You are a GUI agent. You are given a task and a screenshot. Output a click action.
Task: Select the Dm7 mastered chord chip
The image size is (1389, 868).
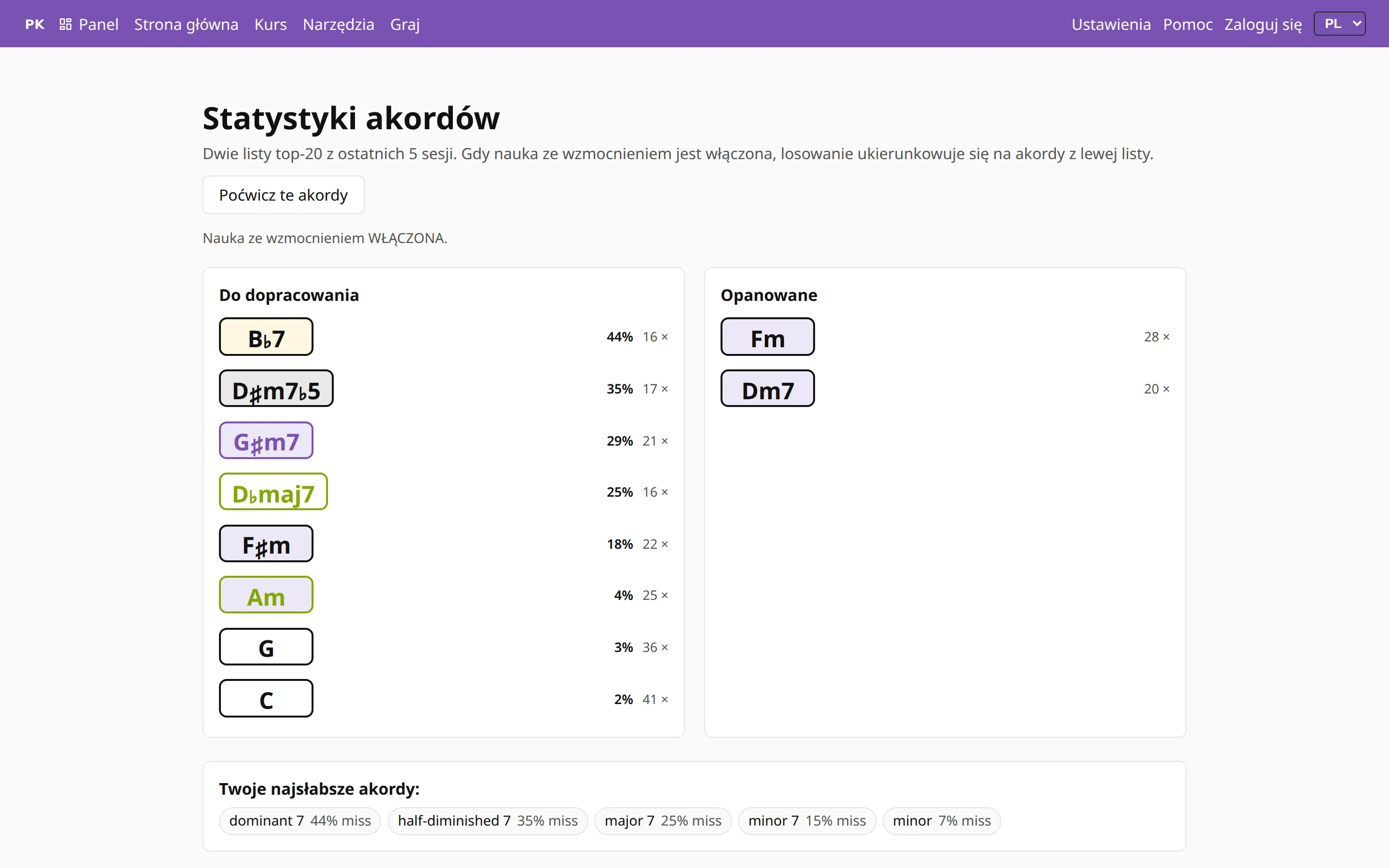[x=768, y=389]
